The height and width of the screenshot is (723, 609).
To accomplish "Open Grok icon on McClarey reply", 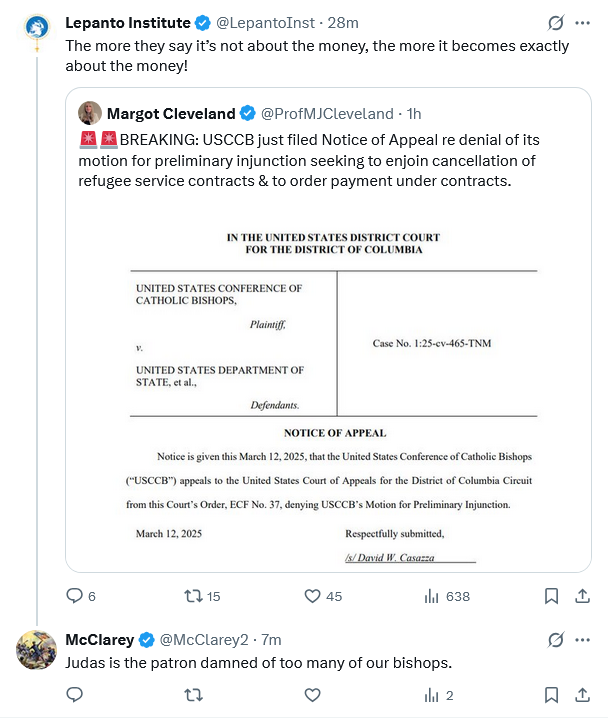I will pyautogui.click(x=555, y=639).
